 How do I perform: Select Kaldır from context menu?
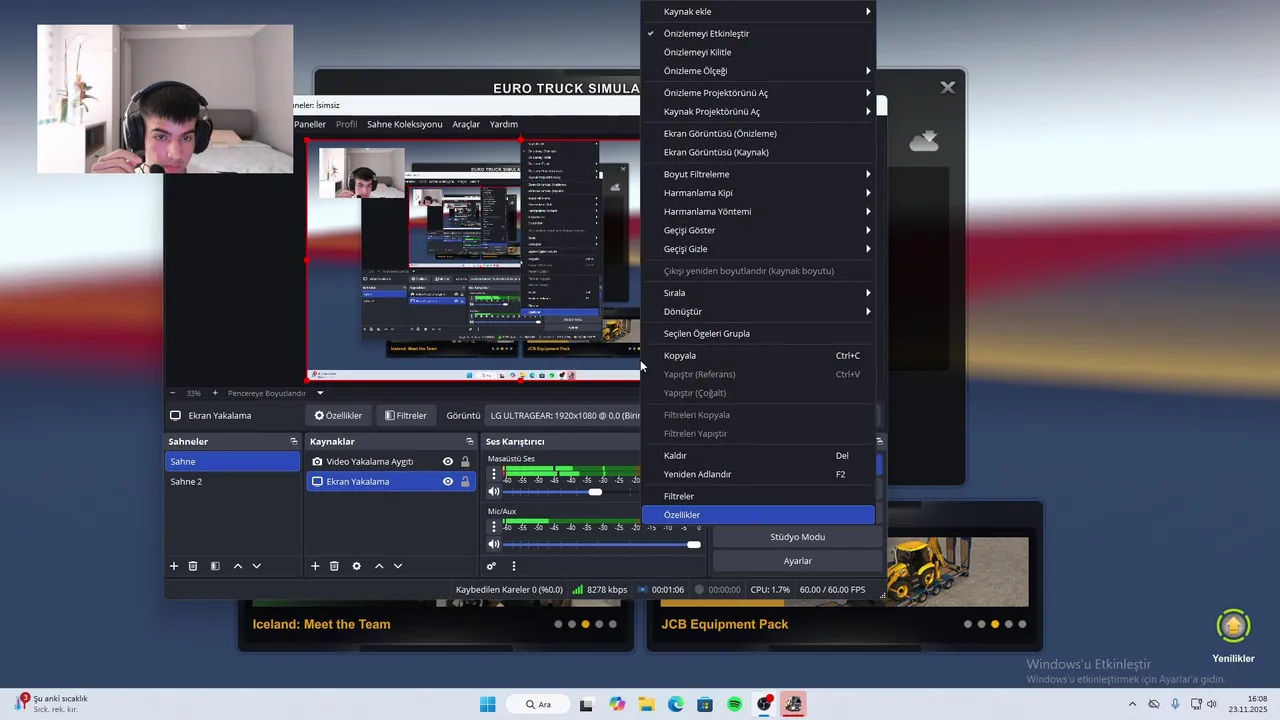click(759, 455)
